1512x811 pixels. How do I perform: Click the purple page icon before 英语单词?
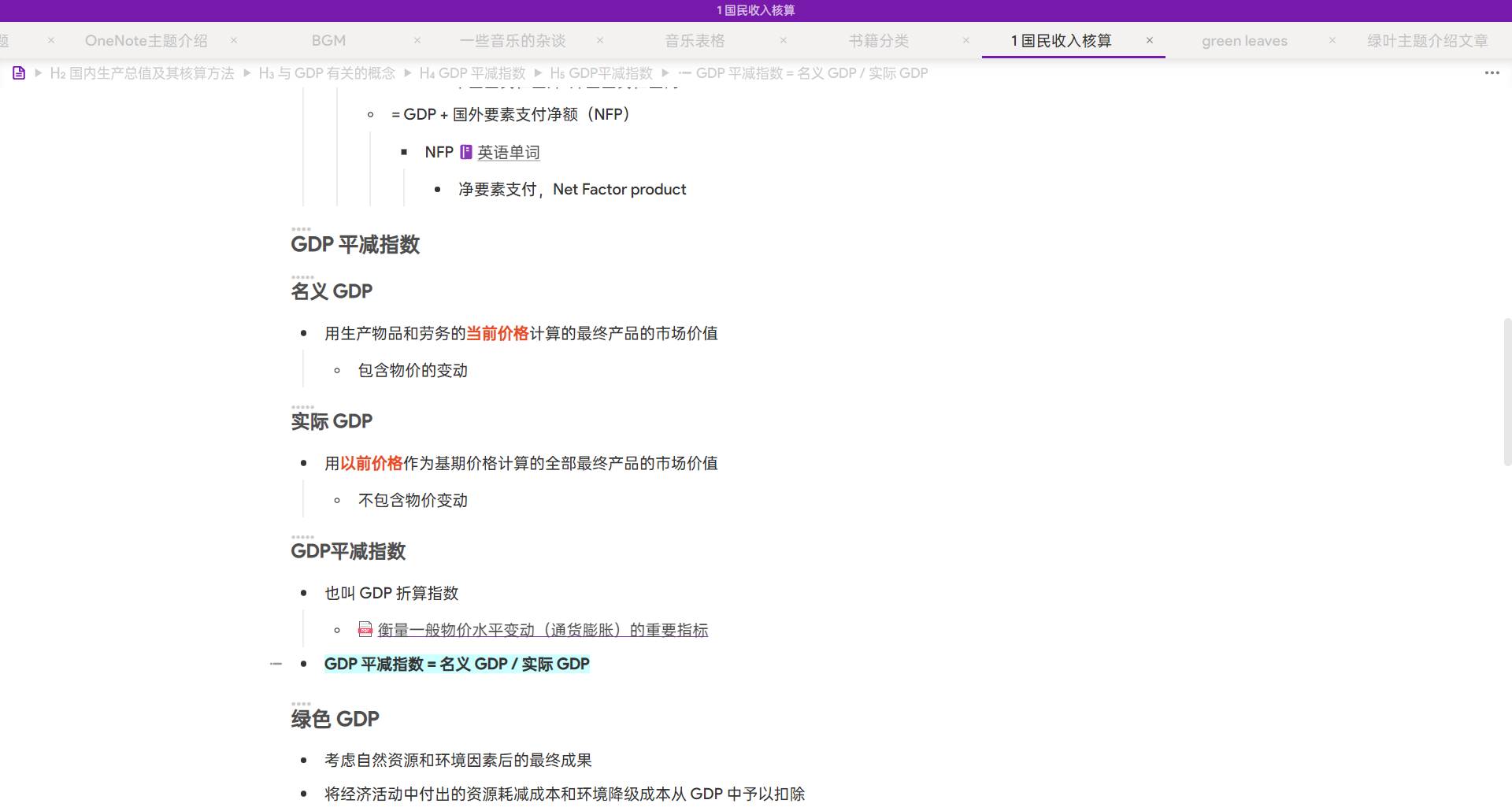coord(466,152)
